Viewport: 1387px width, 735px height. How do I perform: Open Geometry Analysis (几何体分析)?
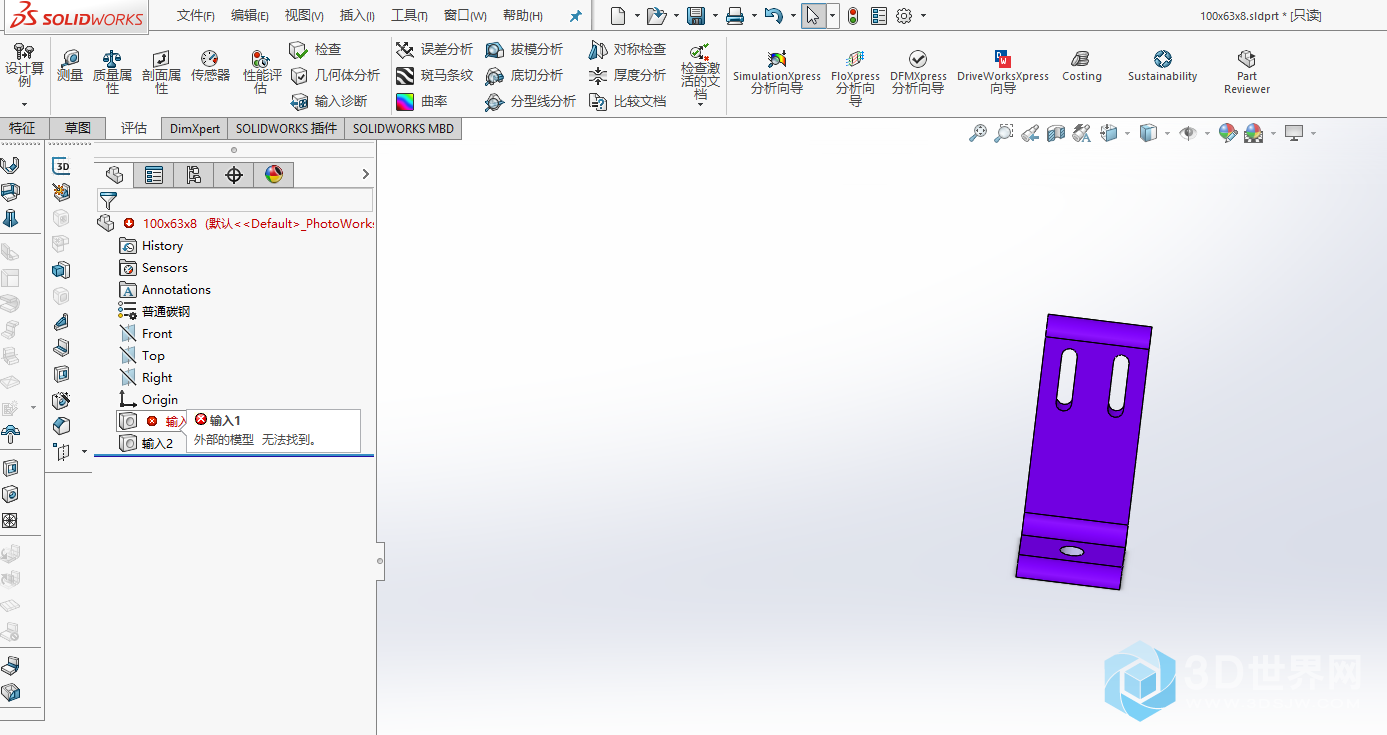(x=335, y=75)
